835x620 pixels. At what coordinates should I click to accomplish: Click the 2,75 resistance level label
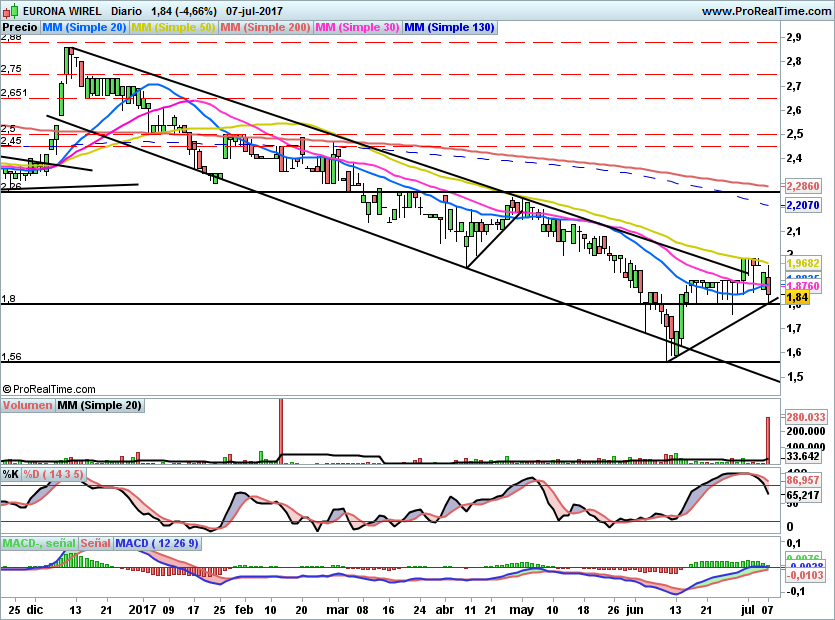[11, 69]
